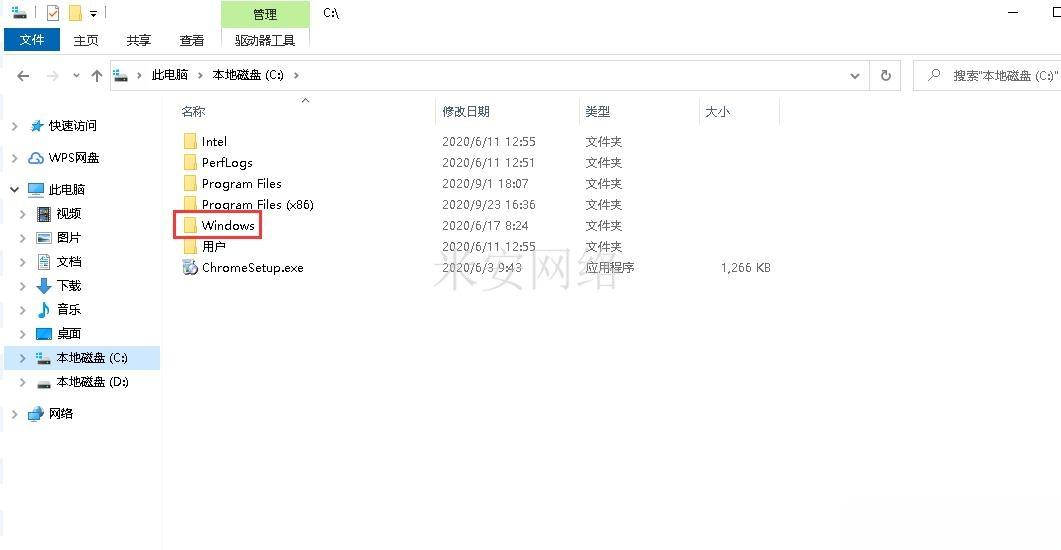The width and height of the screenshot is (1061, 550).
Task: Open the 驱动器工具 tab
Action: coord(265,41)
